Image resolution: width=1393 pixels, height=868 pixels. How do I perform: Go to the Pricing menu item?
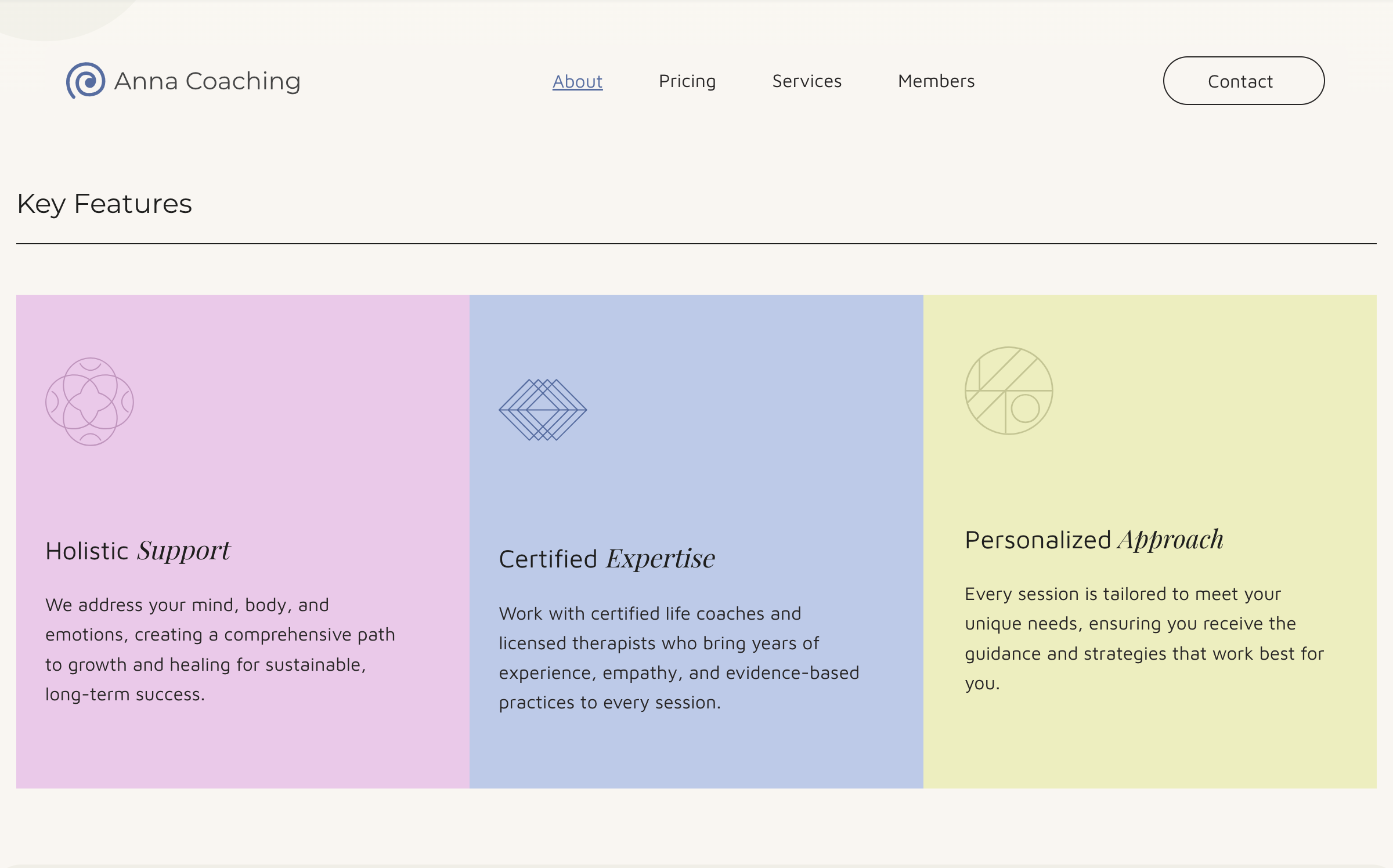[x=687, y=81]
